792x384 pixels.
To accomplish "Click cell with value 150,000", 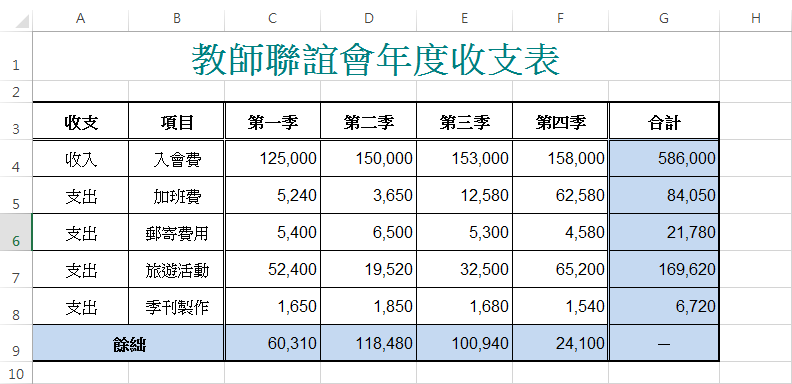I will point(369,159).
